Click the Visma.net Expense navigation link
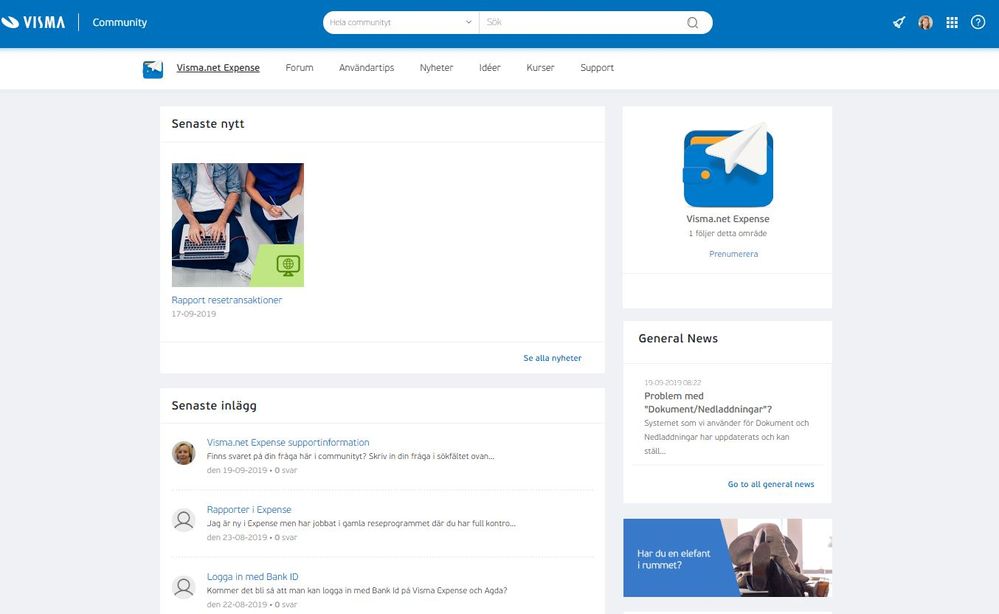Image resolution: width=999 pixels, height=614 pixels. coord(218,68)
